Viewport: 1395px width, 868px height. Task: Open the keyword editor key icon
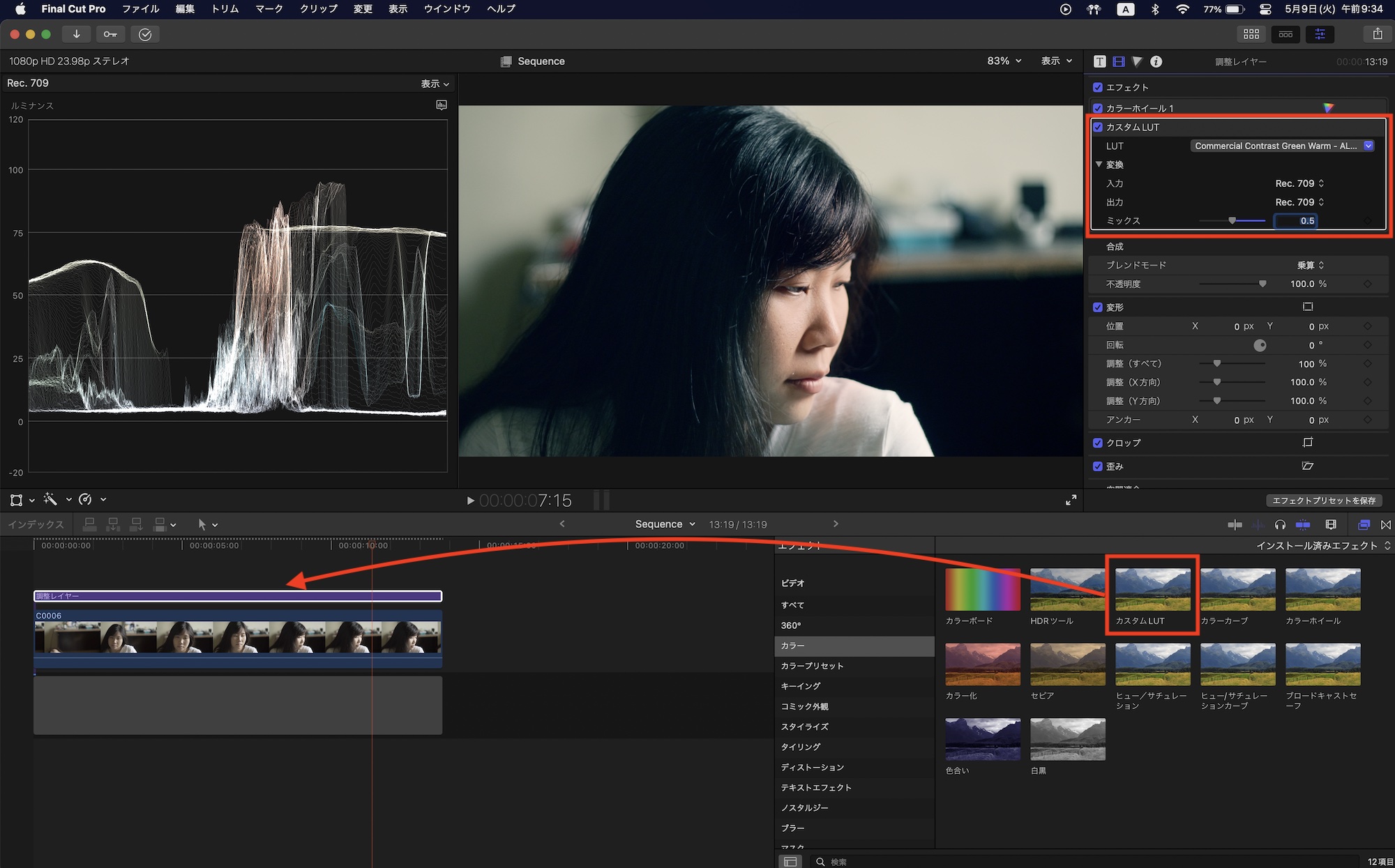[110, 34]
